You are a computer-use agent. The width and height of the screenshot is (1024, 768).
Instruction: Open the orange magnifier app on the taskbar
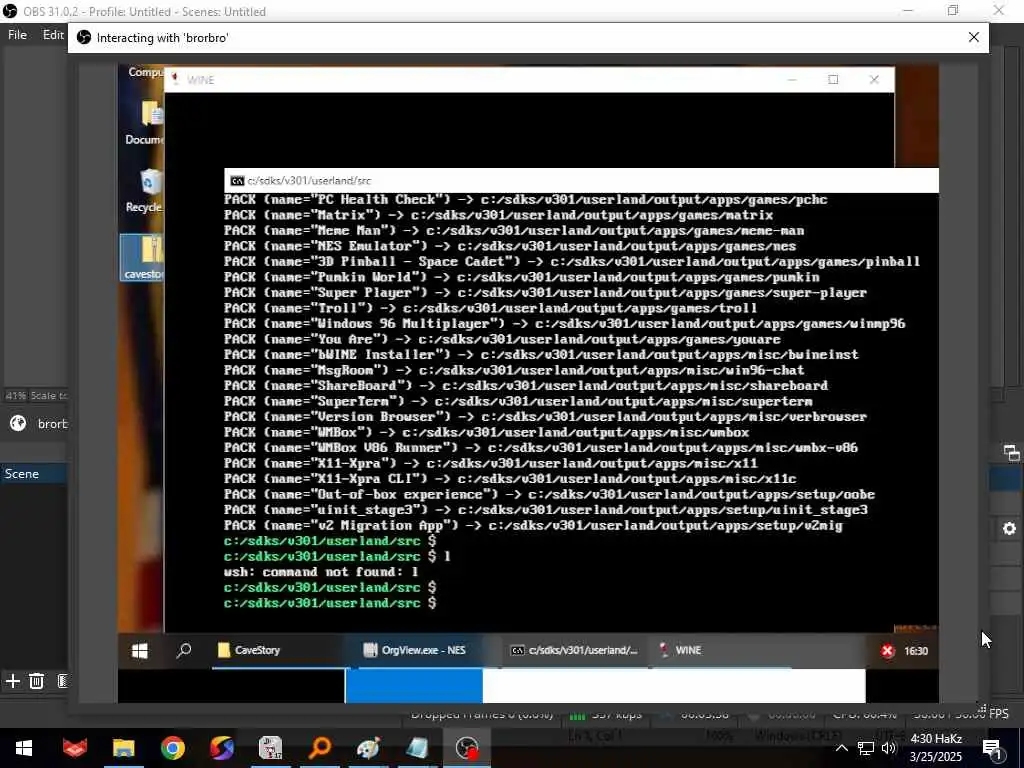[319, 748]
